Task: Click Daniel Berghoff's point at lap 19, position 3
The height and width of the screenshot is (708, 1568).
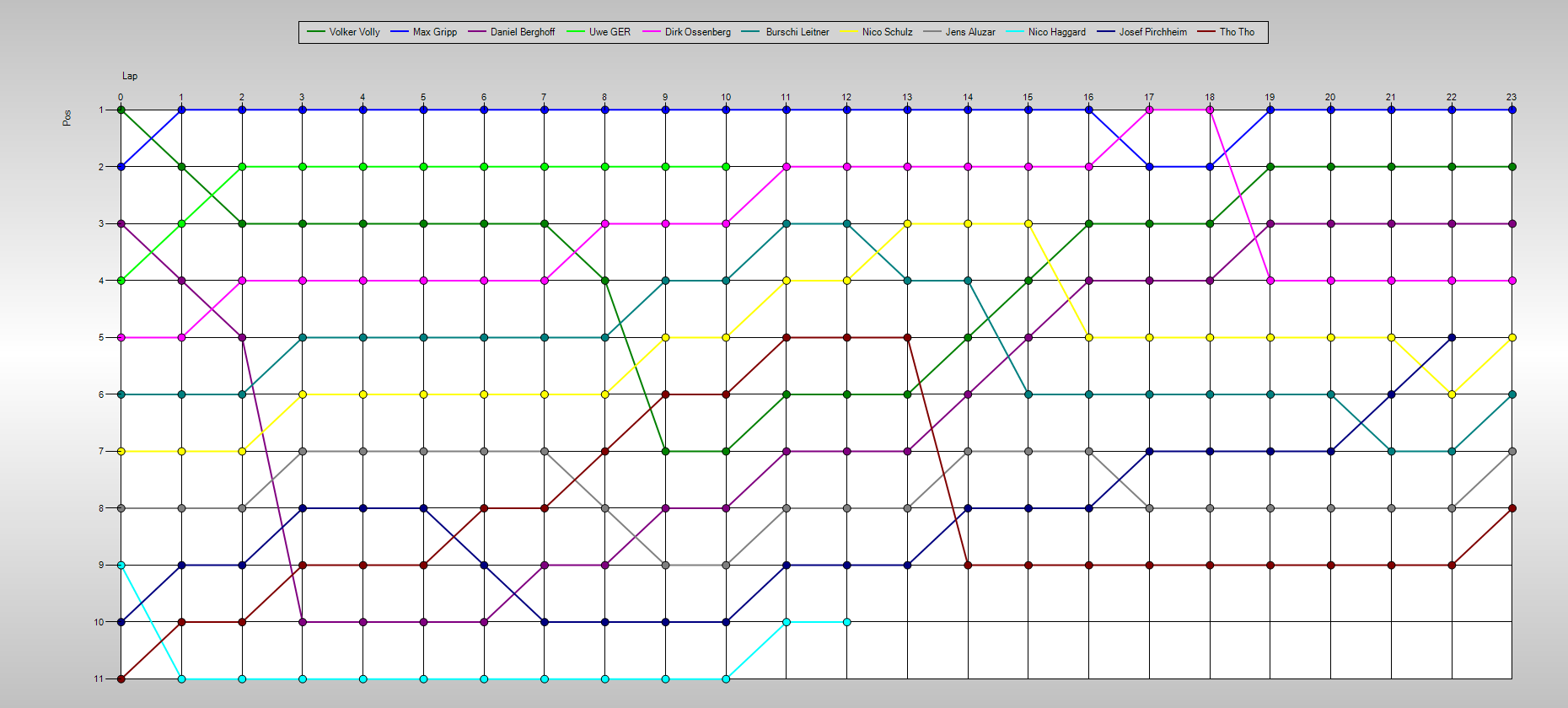Action: (x=1270, y=223)
